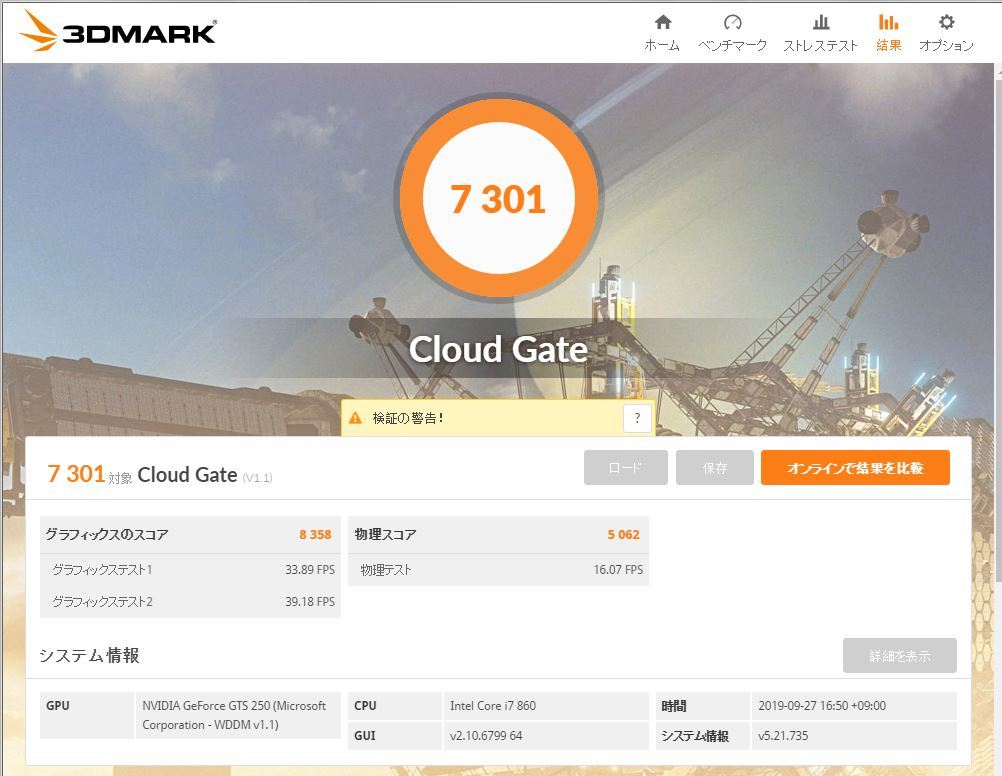The height and width of the screenshot is (776, 1002).
Task: Click the validation warning triangle icon
Action: (x=355, y=418)
